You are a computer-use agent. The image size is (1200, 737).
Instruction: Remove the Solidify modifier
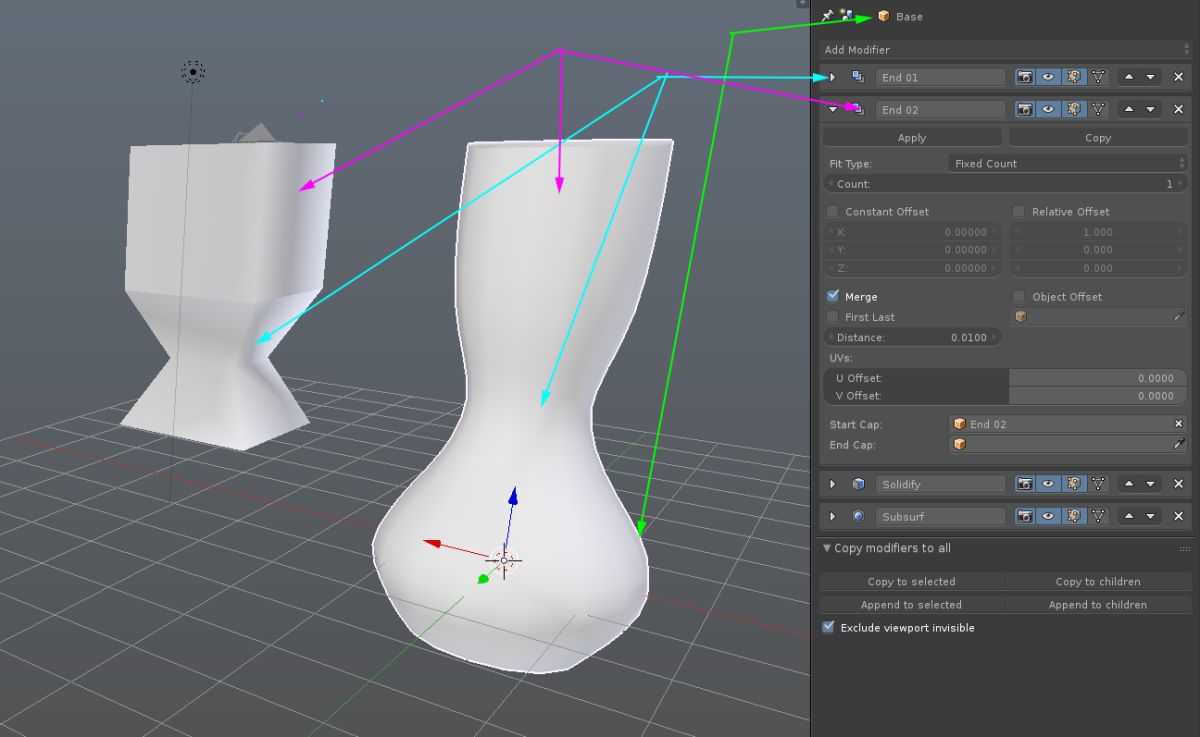pos(1178,484)
